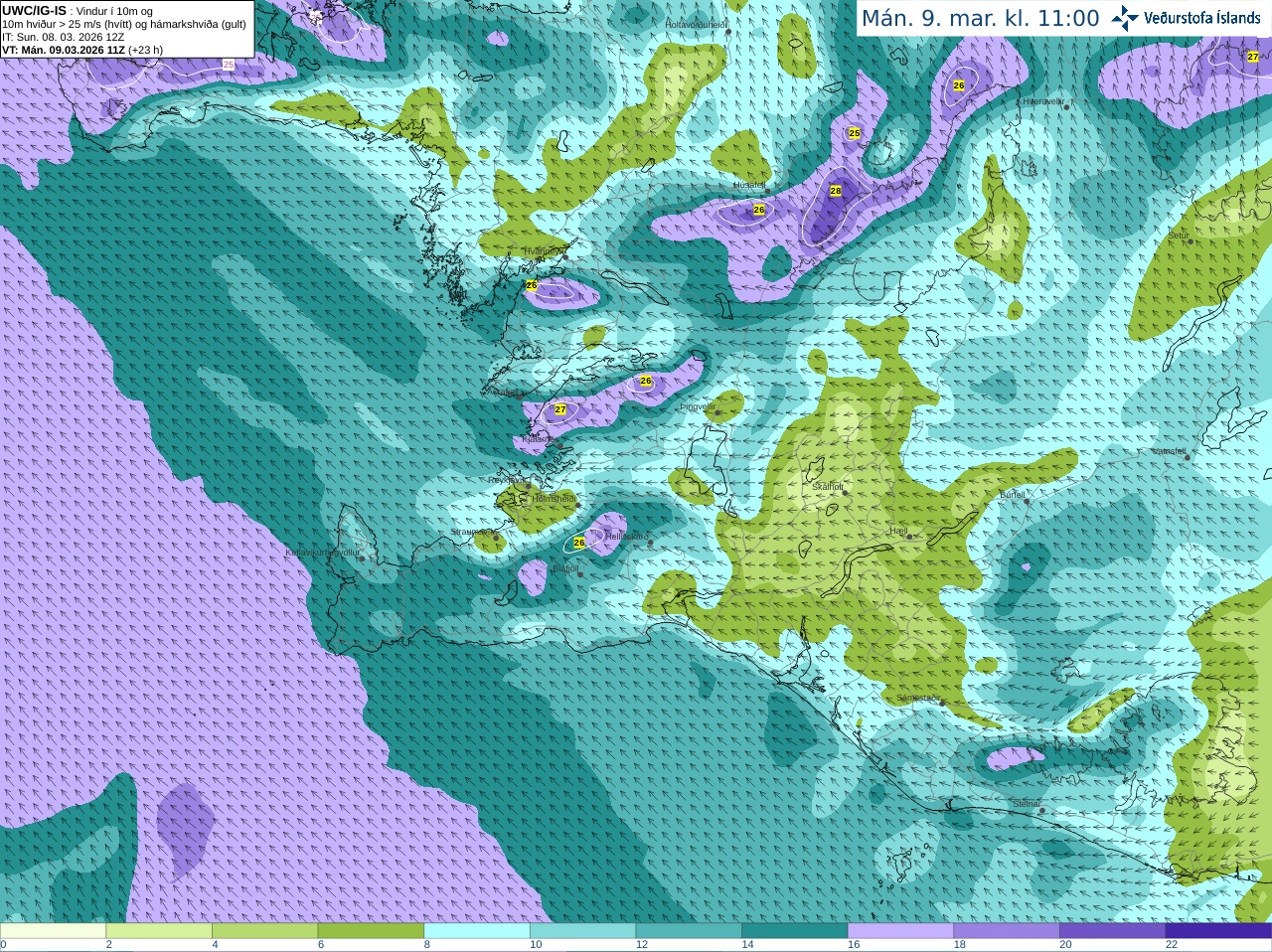Click the 10m hviður > 25 m/s description line
The width and height of the screenshot is (1272, 952).
[x=124, y=24]
